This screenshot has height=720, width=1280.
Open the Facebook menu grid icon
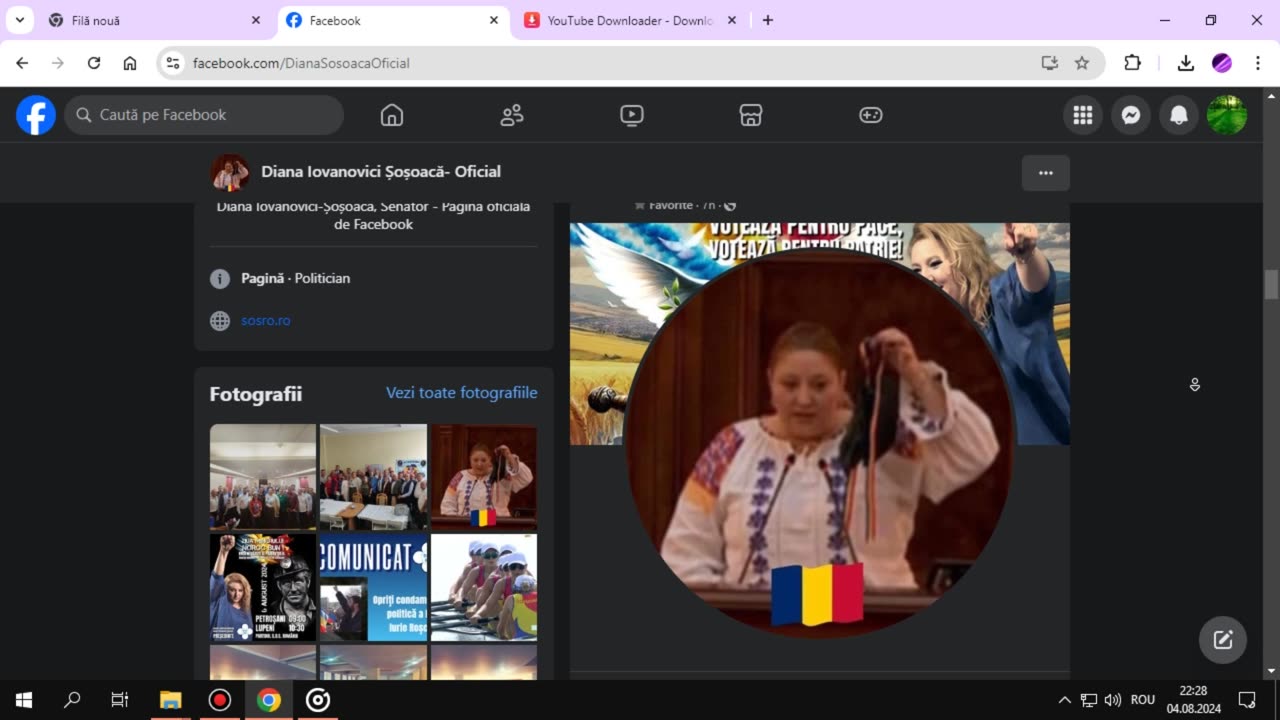pyautogui.click(x=1083, y=115)
